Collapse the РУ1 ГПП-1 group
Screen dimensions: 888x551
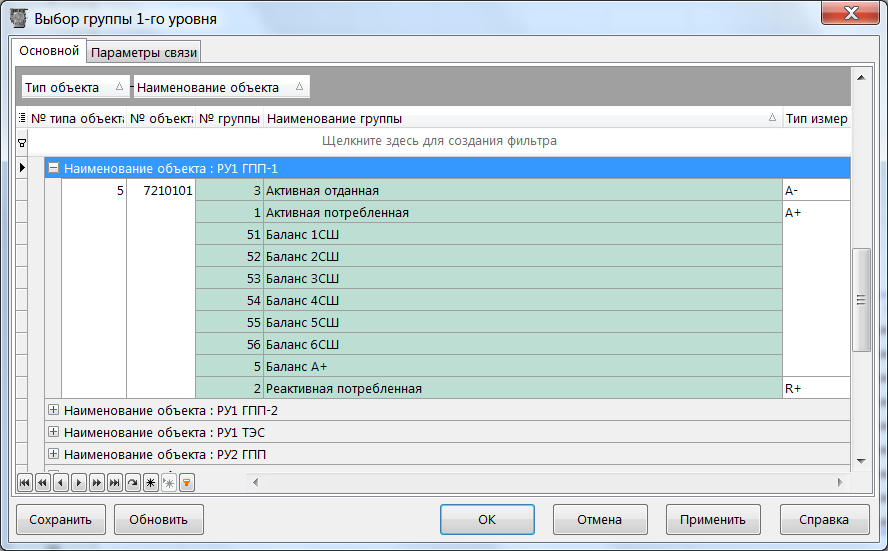54,169
